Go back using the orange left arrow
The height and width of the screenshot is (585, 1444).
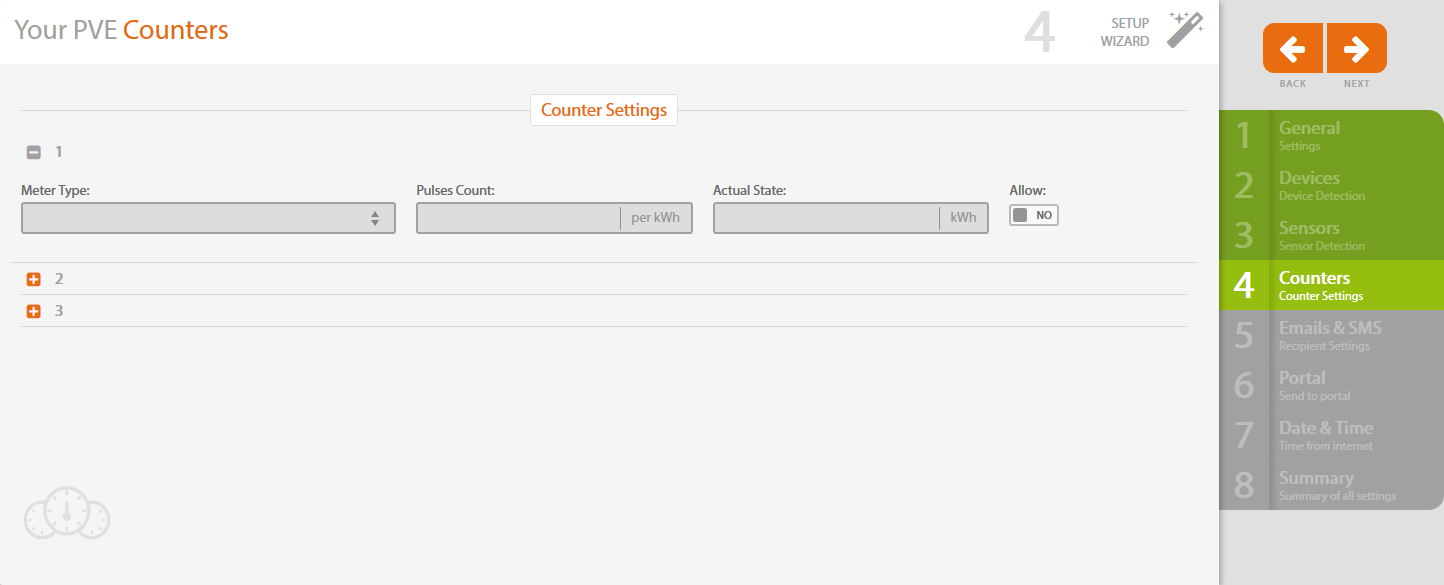click(1293, 48)
